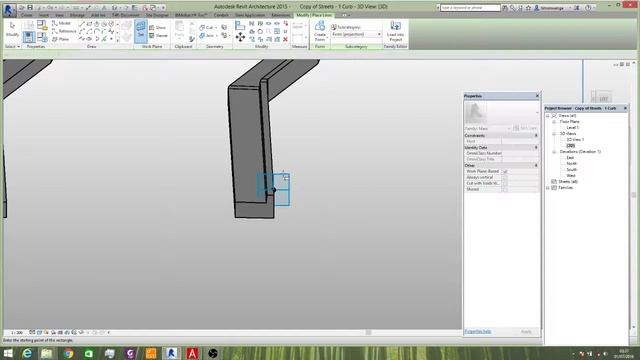Screen dimensions: 640x360
Task: Toggle the Work Plane-Based checkbox
Action: (505, 171)
